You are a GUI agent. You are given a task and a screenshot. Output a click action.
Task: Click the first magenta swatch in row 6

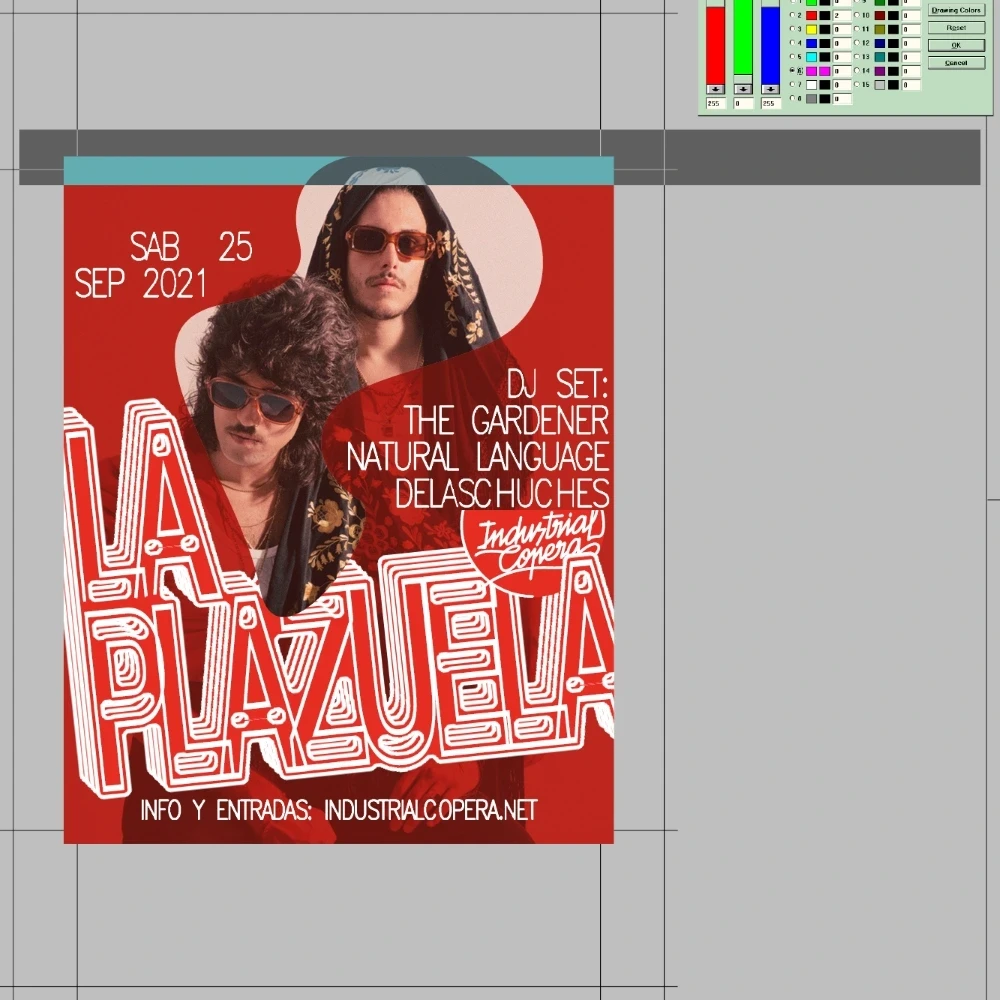pyautogui.click(x=811, y=71)
